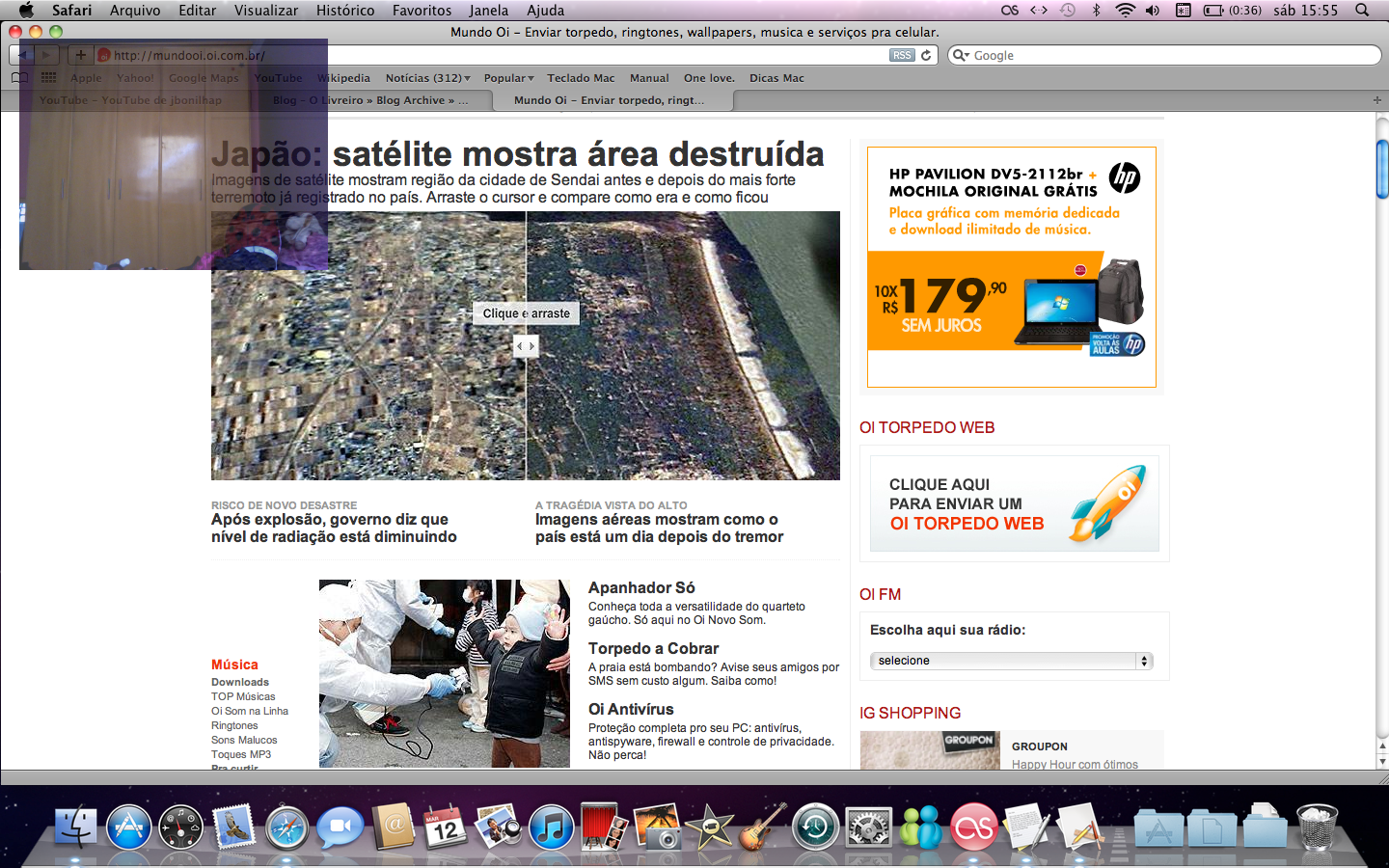Open the battery status menu
The height and width of the screenshot is (868, 1389).
coord(1232,10)
